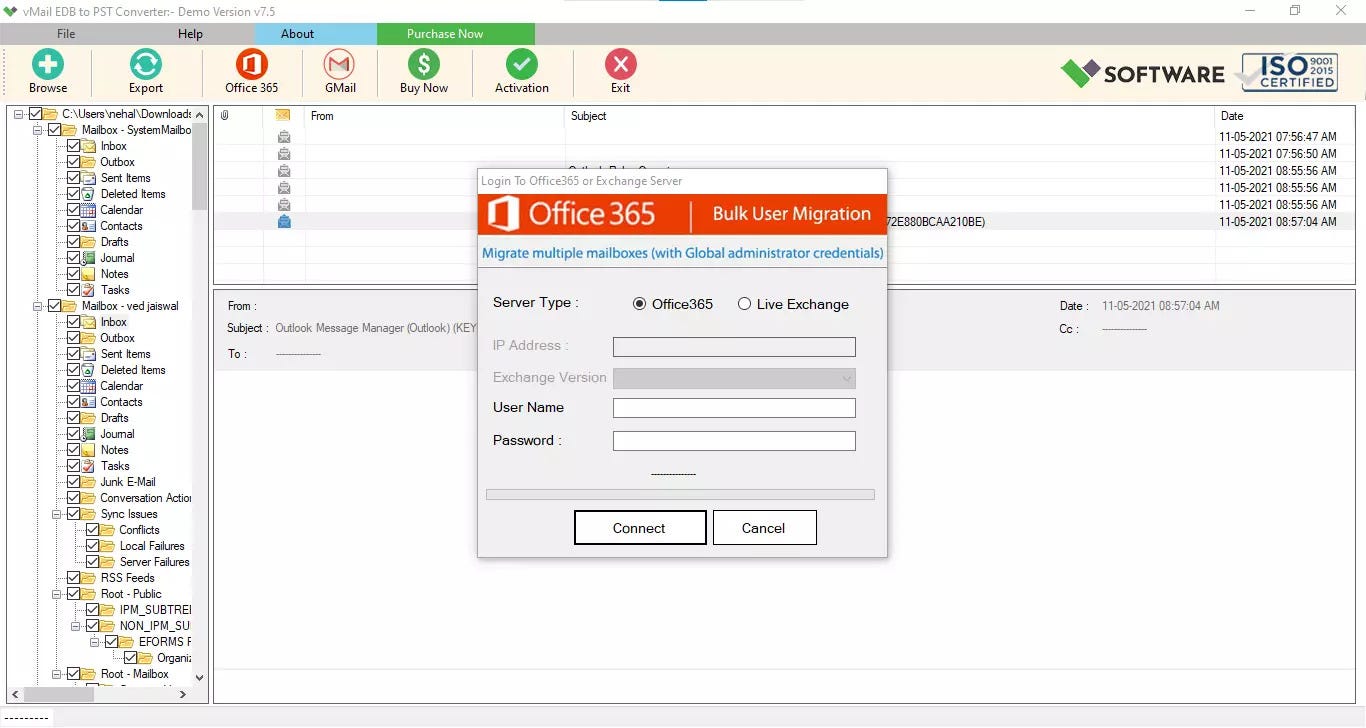Collapse the EFORMS folder node
This screenshot has height=728, width=1366.
coord(95,642)
